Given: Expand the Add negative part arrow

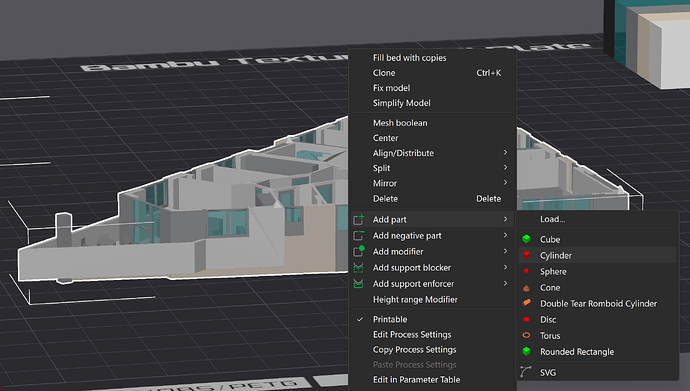Looking at the screenshot, I should tap(505, 235).
